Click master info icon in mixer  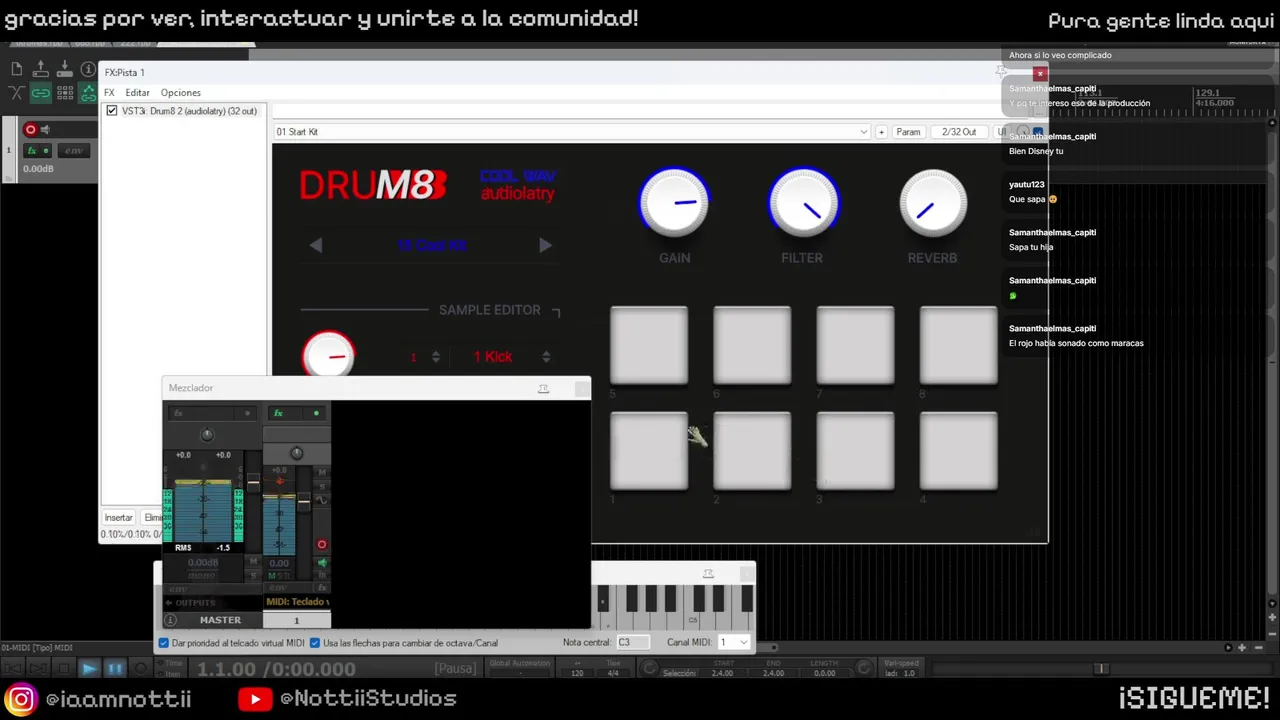point(170,620)
